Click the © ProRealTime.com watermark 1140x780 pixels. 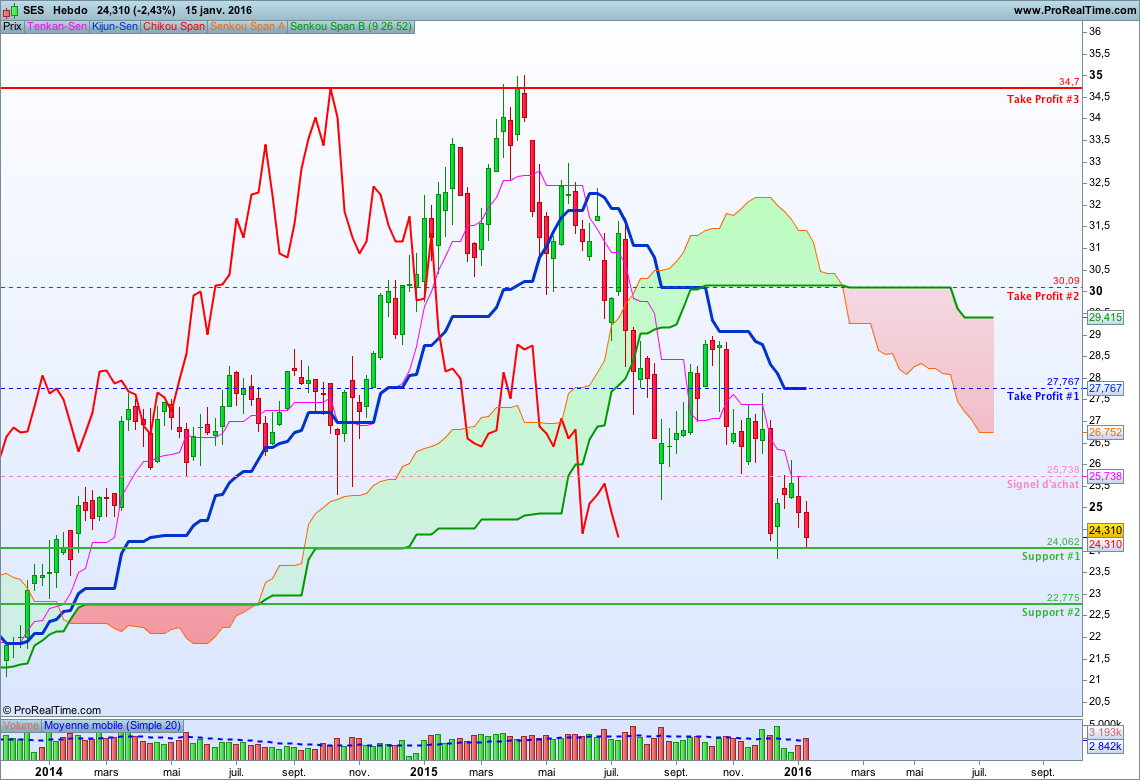click(x=52, y=710)
